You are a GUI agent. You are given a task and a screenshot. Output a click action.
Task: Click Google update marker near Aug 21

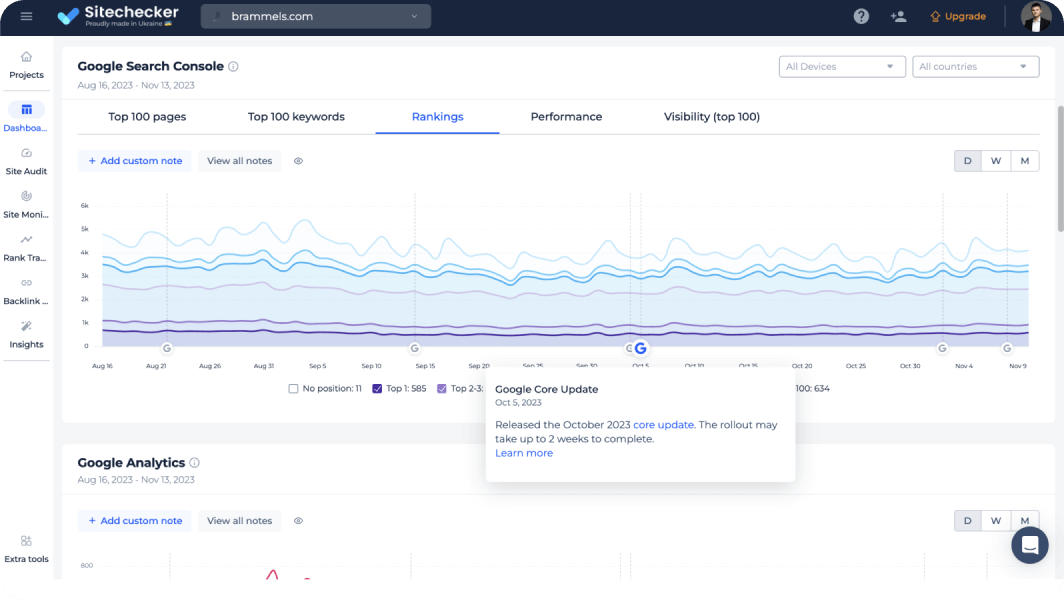tap(167, 348)
